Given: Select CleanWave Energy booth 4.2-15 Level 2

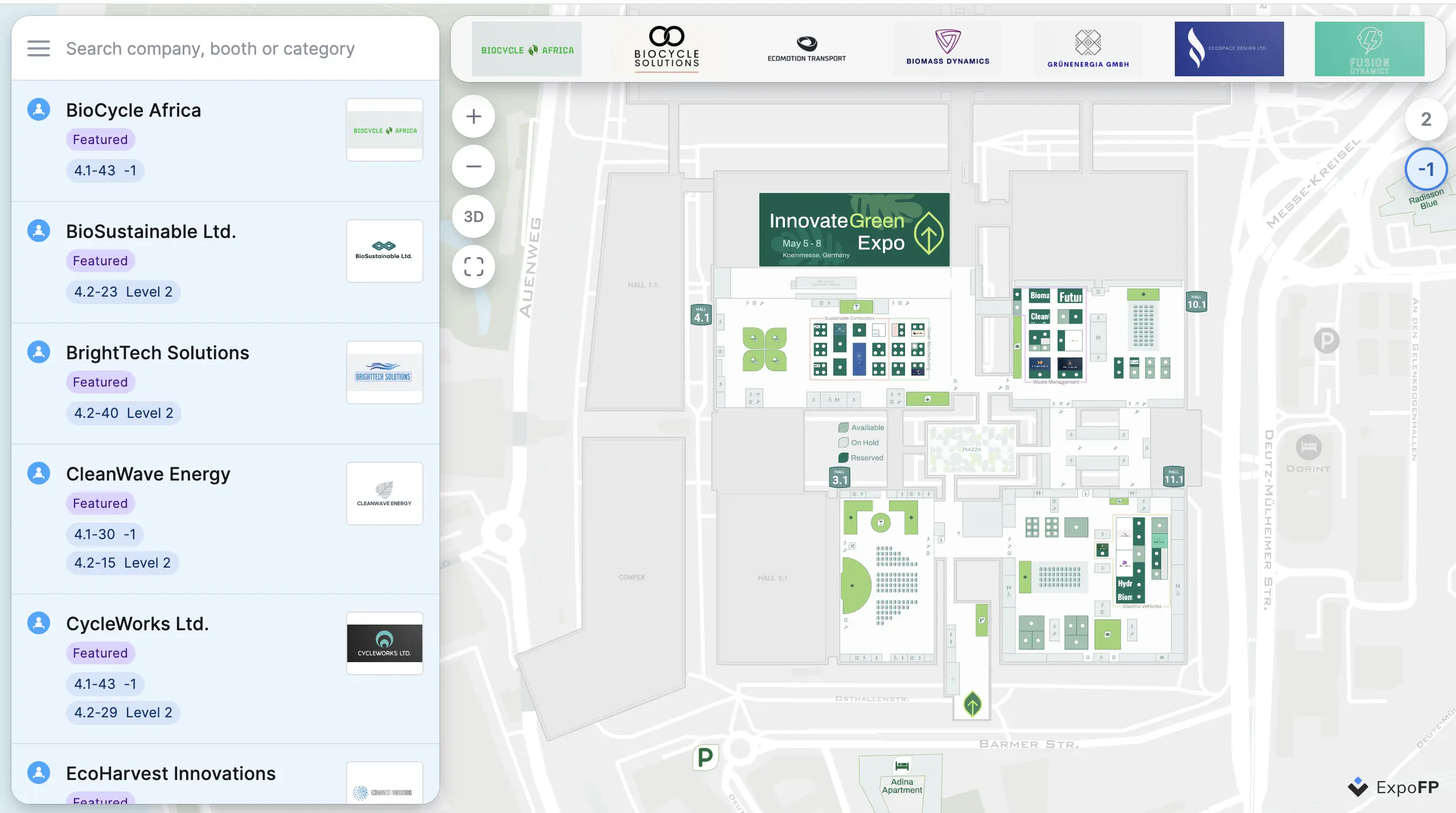Looking at the screenshot, I should 122,563.
